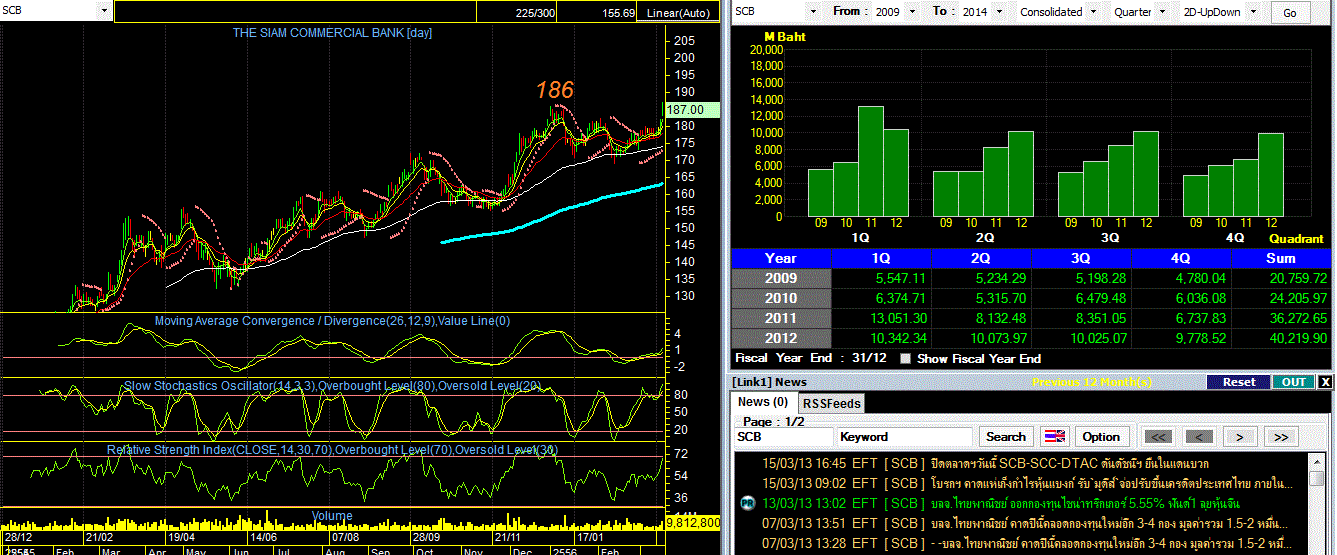1337x555 pixels.
Task: Click the Relative Strength Index label
Action: pyautogui.click(x=333, y=450)
